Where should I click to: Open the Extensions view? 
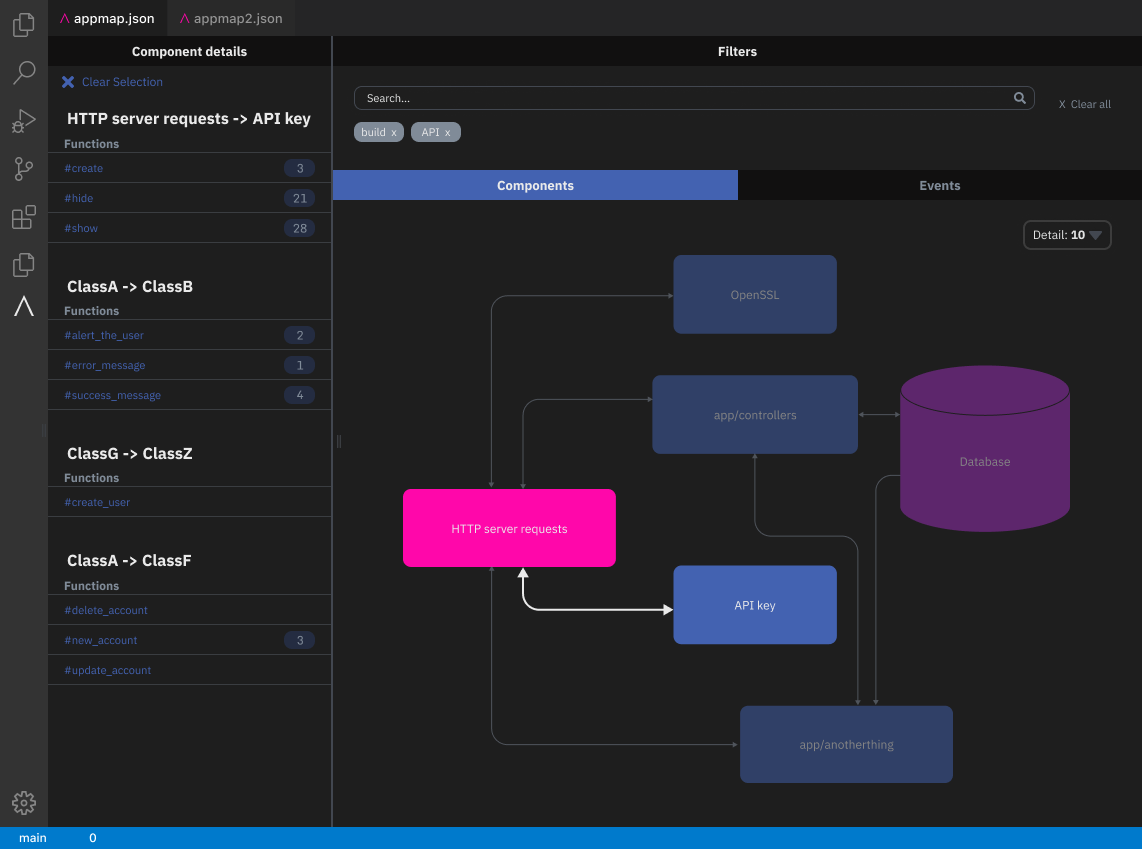point(23,217)
